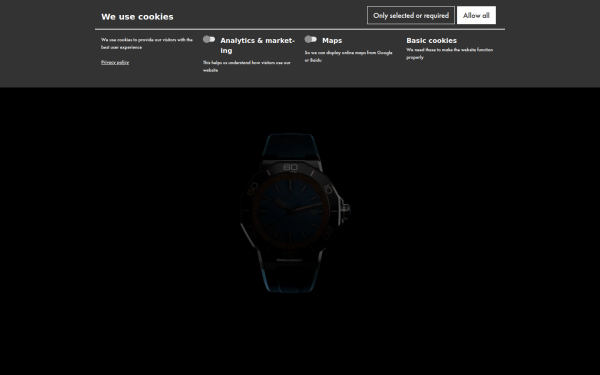The width and height of the screenshot is (600, 375).
Task: Choose Only selected or required
Action: click(x=411, y=15)
